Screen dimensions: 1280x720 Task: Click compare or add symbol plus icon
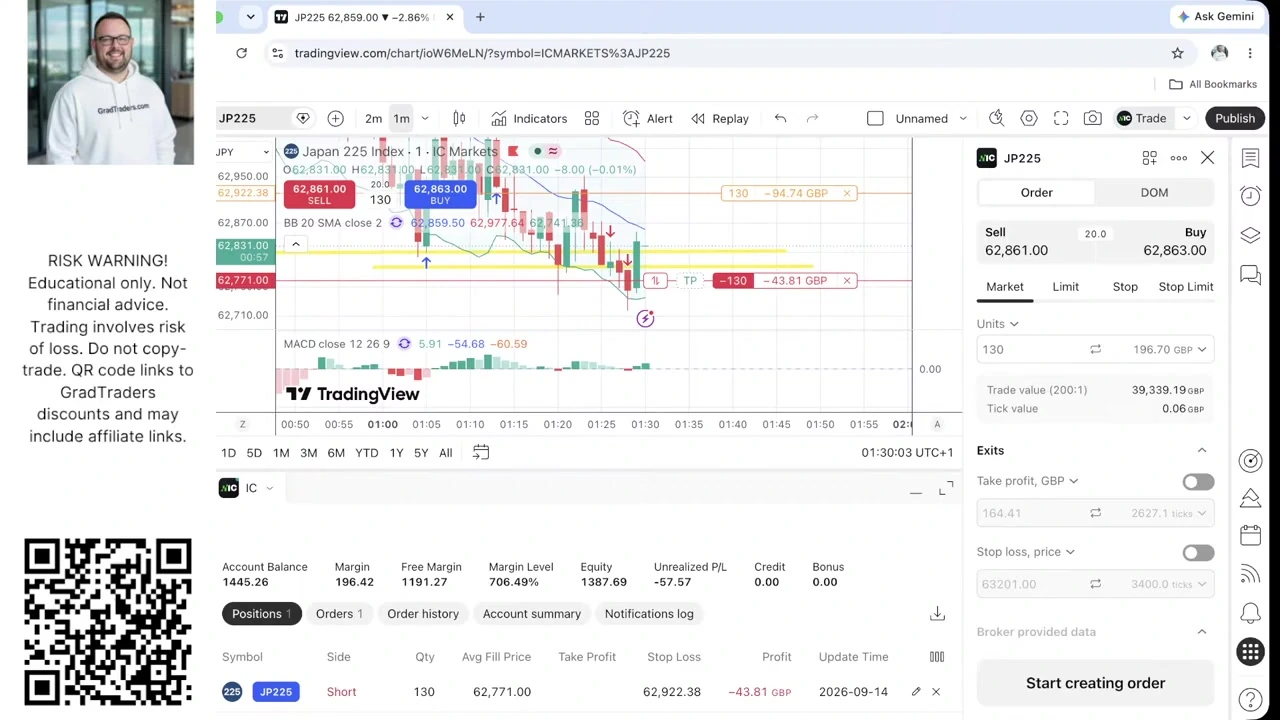[335, 118]
